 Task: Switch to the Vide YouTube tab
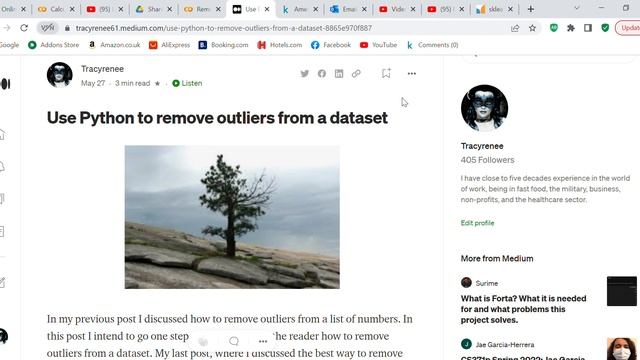point(397,9)
